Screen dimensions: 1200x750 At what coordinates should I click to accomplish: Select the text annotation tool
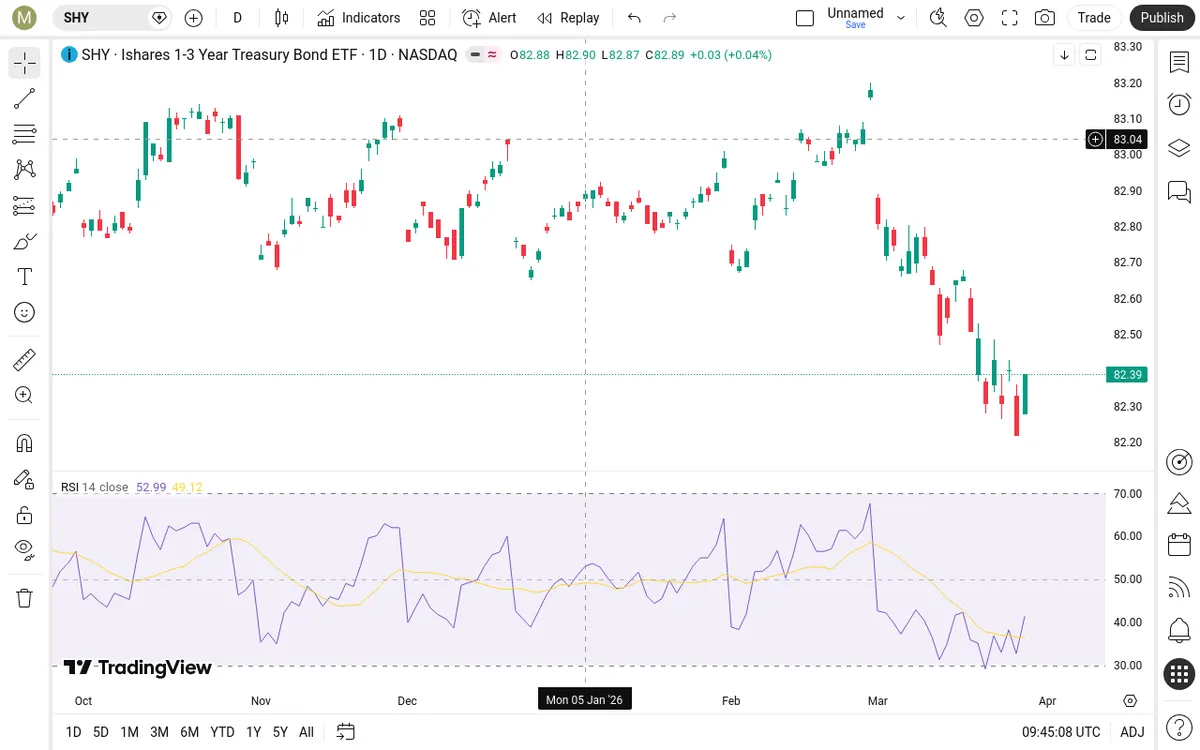click(x=25, y=277)
